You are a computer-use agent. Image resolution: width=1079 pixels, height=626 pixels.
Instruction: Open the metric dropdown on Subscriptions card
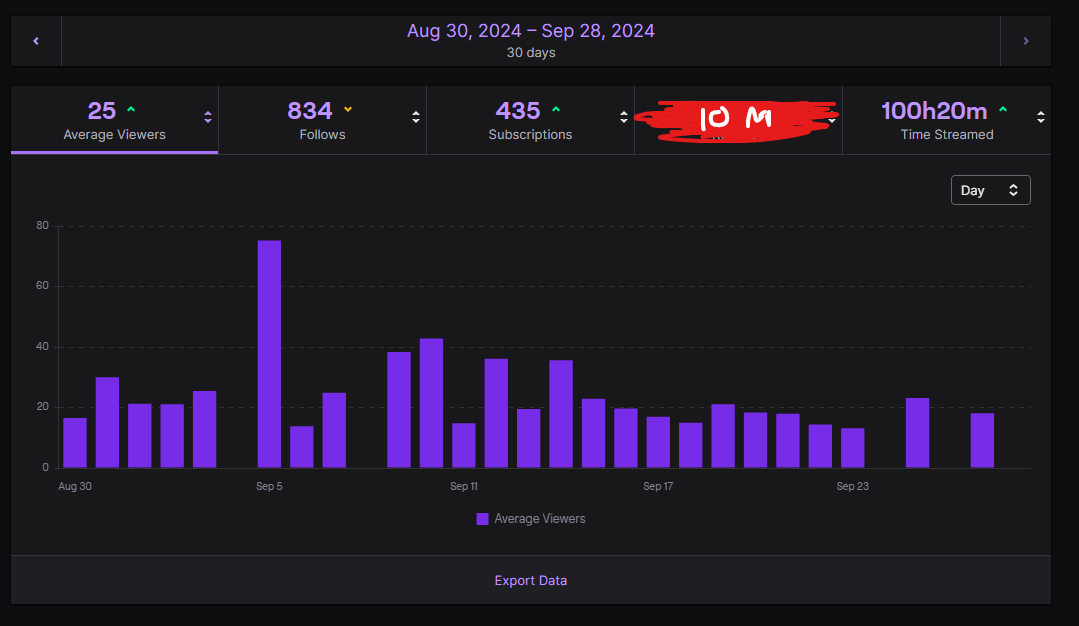(x=626, y=118)
